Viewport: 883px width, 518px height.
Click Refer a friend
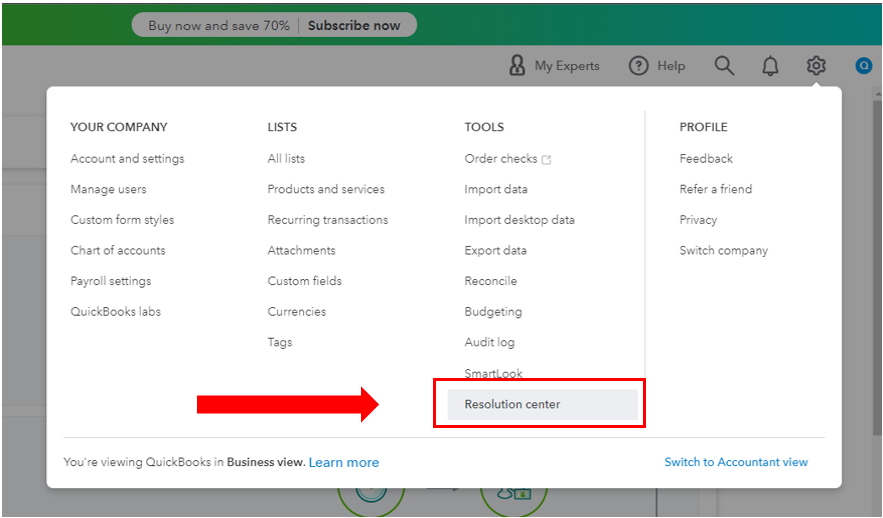[716, 189]
